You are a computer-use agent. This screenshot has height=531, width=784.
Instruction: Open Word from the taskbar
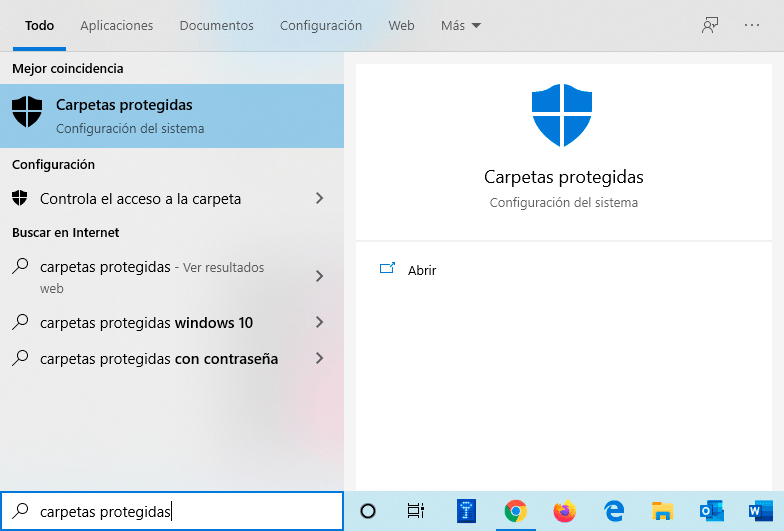click(x=760, y=511)
